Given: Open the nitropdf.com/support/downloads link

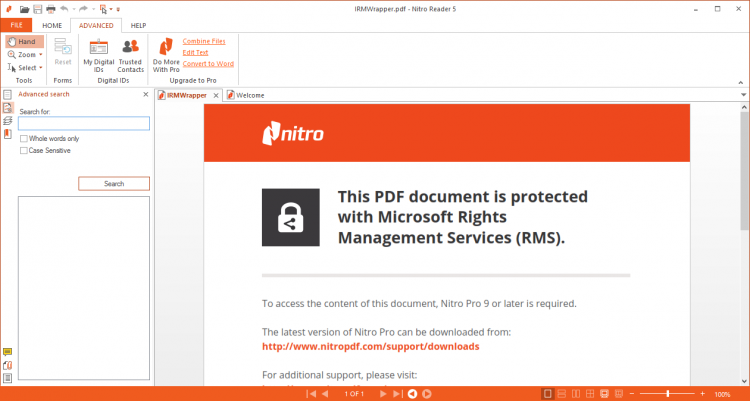Looking at the screenshot, I should 371,346.
